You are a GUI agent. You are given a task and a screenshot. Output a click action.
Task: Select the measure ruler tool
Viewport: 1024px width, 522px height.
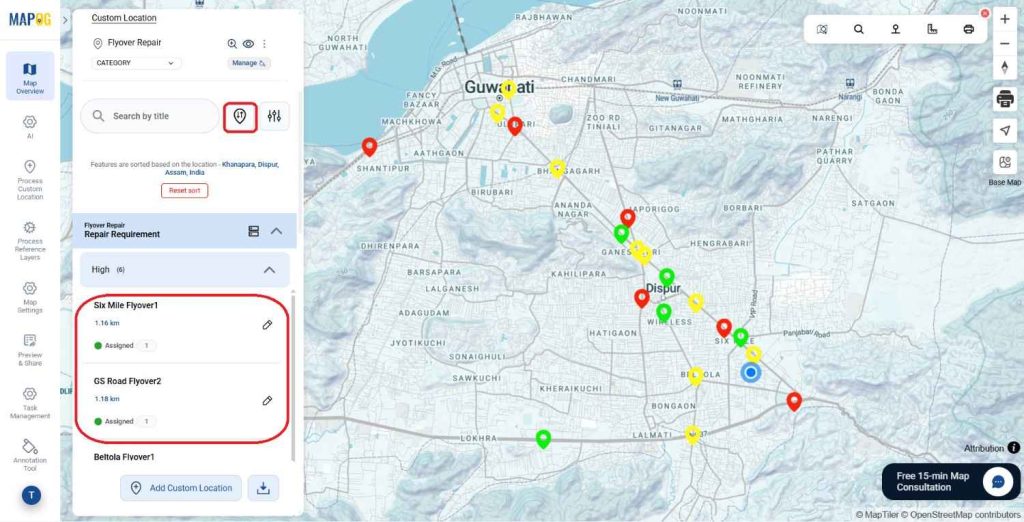932,29
